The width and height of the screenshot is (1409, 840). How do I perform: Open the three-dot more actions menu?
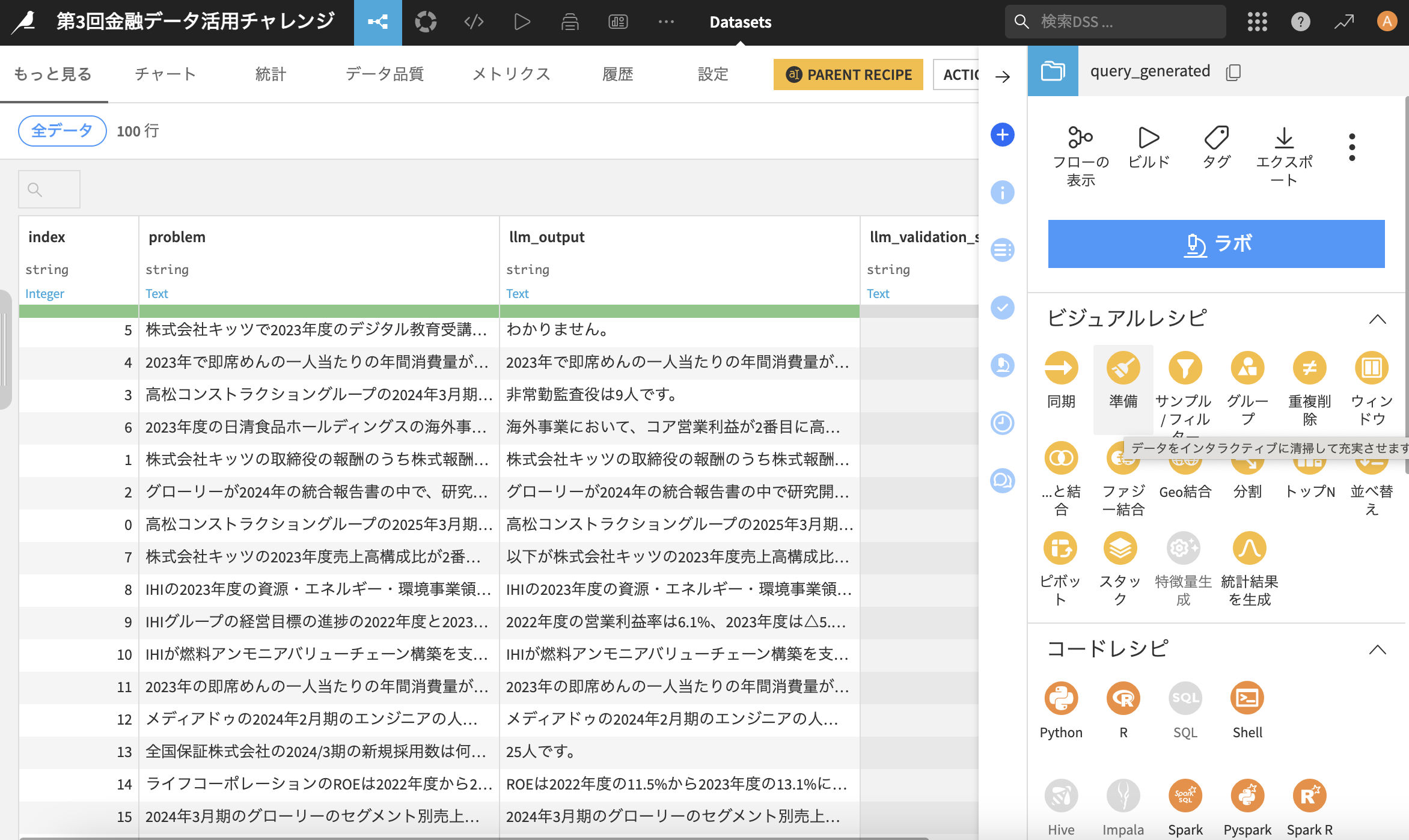click(1352, 147)
